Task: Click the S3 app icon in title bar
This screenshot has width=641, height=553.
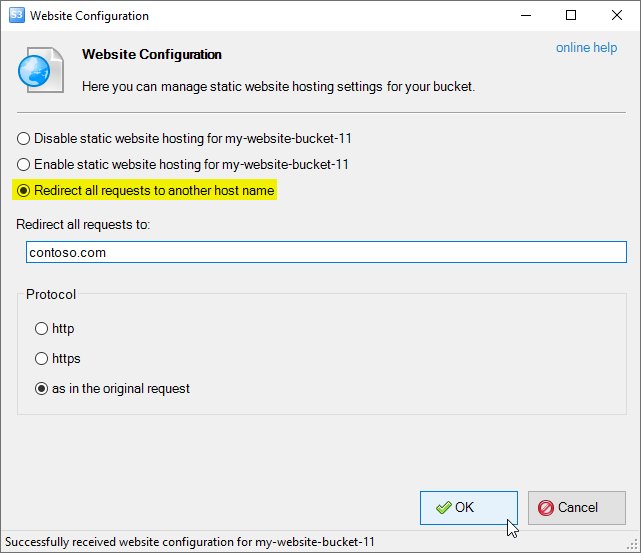Action: click(17, 16)
